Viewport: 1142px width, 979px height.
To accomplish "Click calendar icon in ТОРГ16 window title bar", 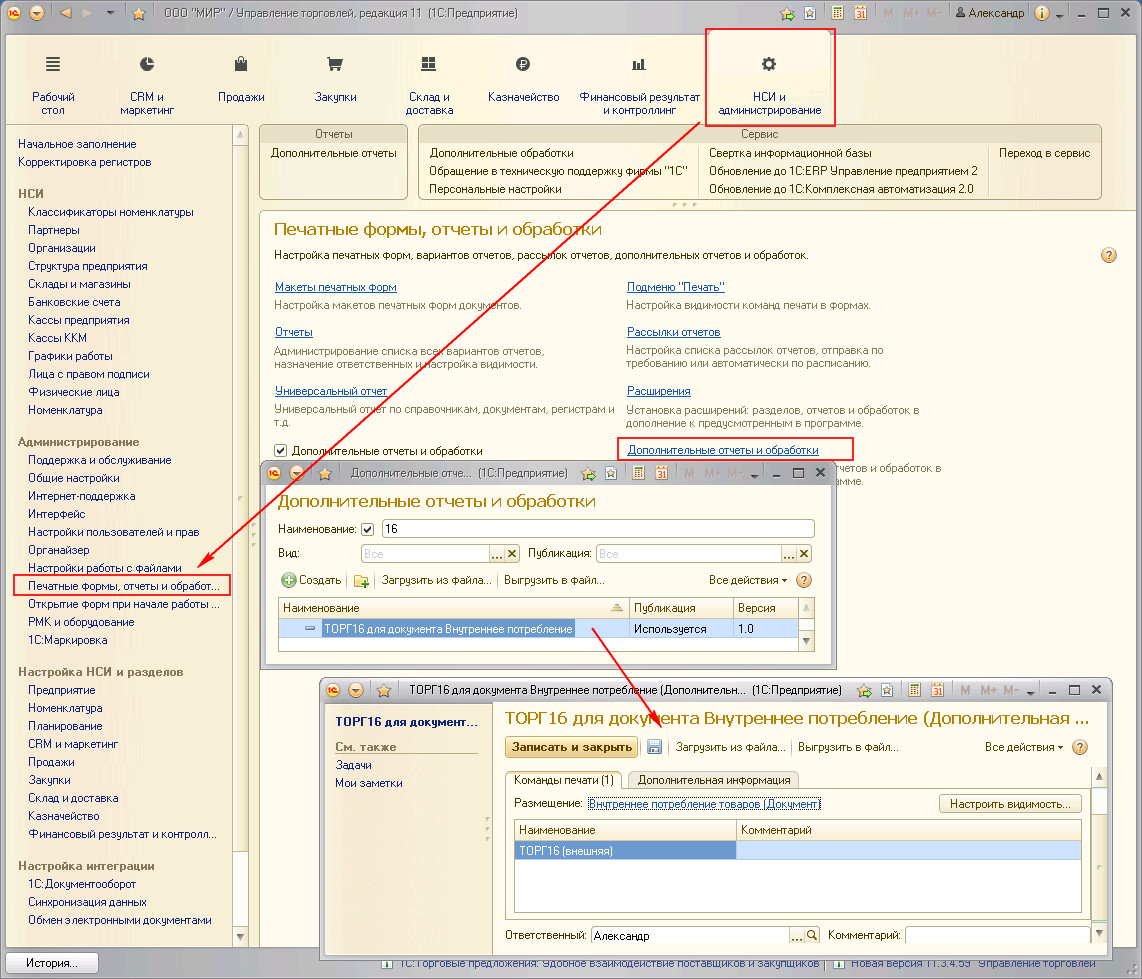I will tap(937, 690).
